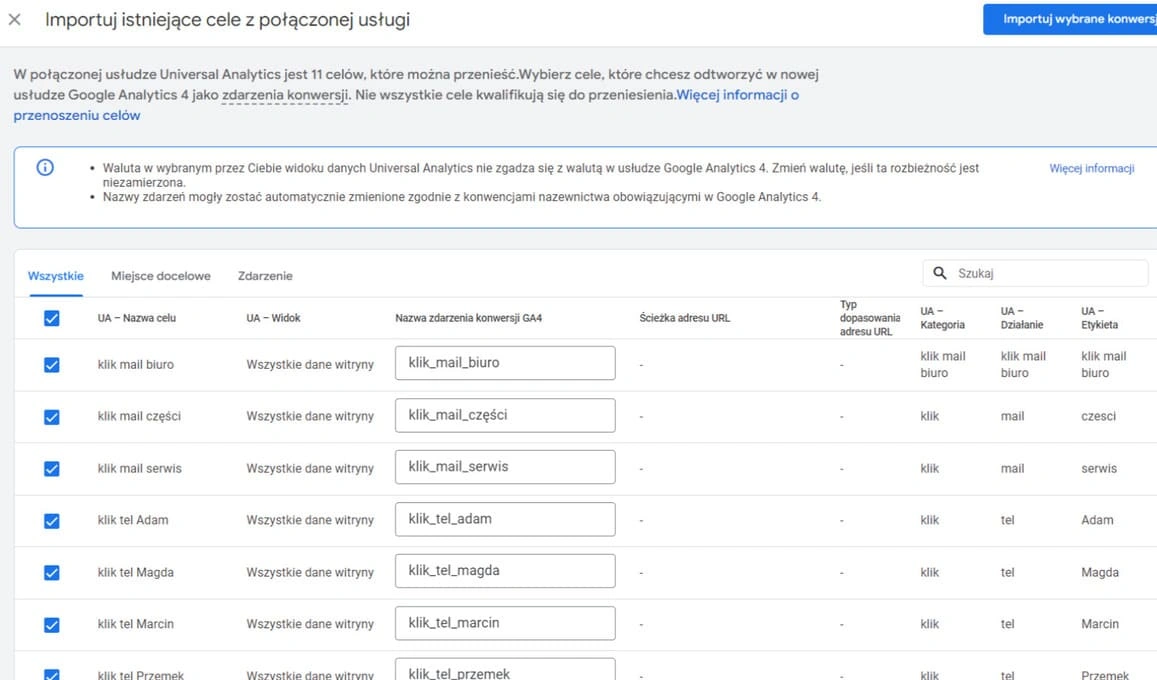Deselect the klik tel Marcin goal checkbox

(52, 625)
